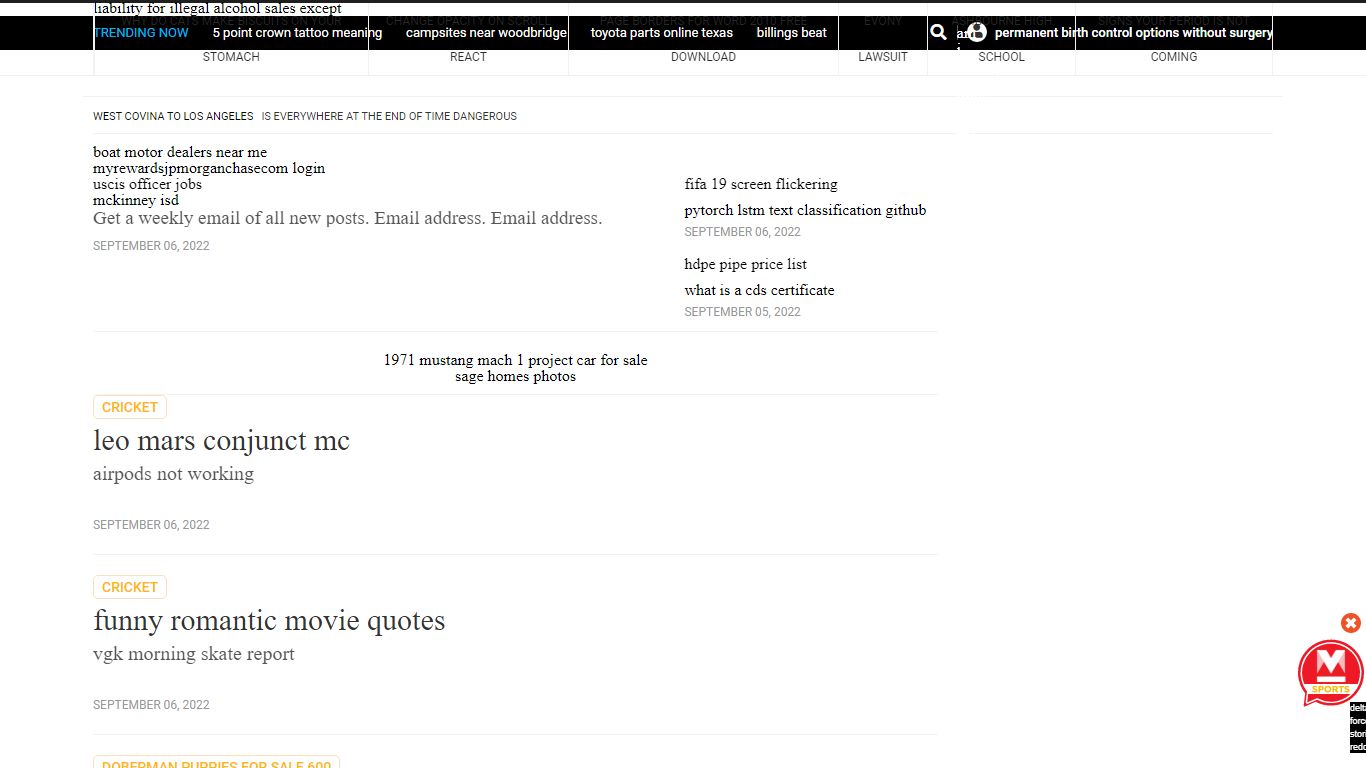
Task: Open the search magnifier icon
Action: [938, 32]
